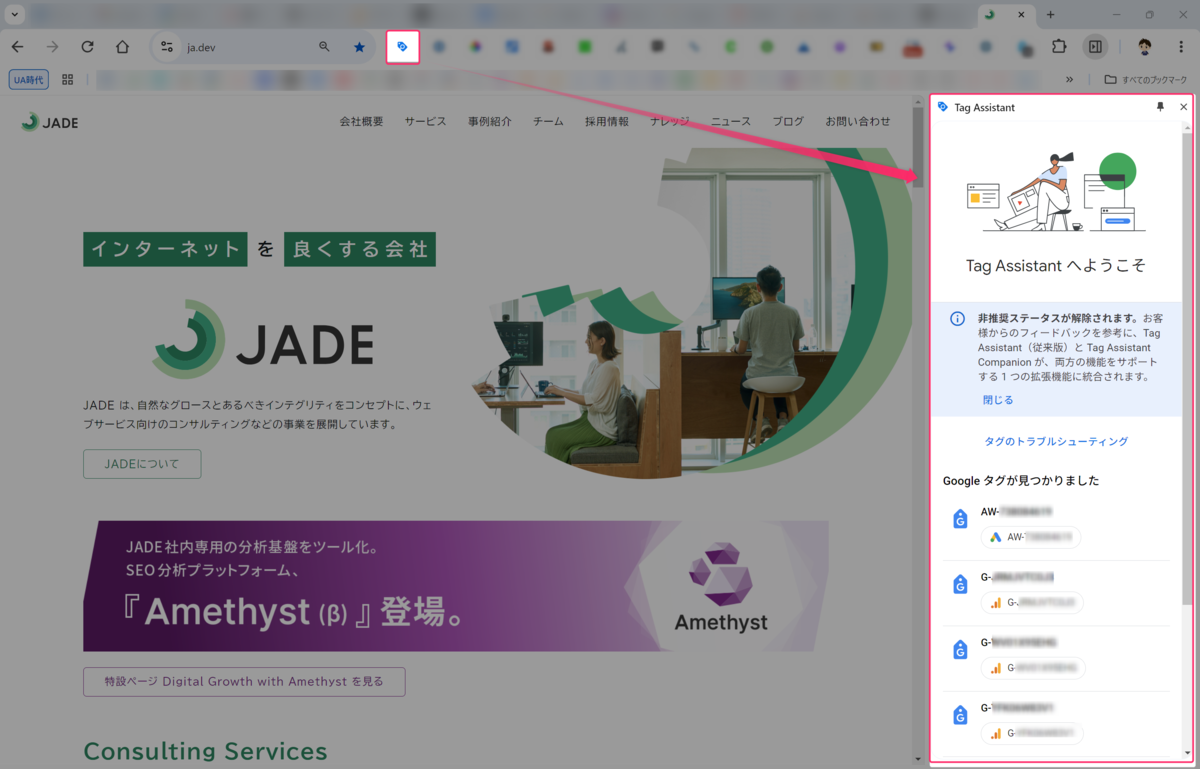This screenshot has width=1200, height=769.
Task: Close the active JADE tab
Action: click(1021, 15)
